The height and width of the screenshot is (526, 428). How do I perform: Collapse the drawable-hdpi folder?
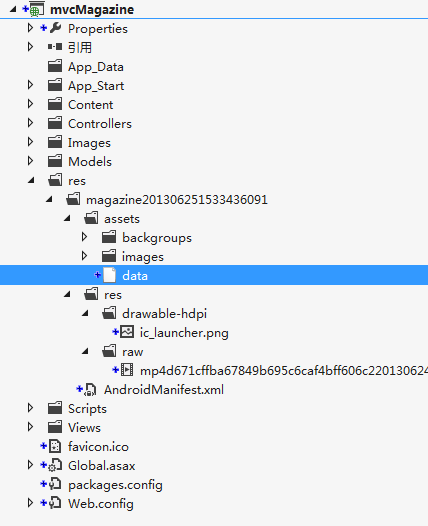coord(85,313)
